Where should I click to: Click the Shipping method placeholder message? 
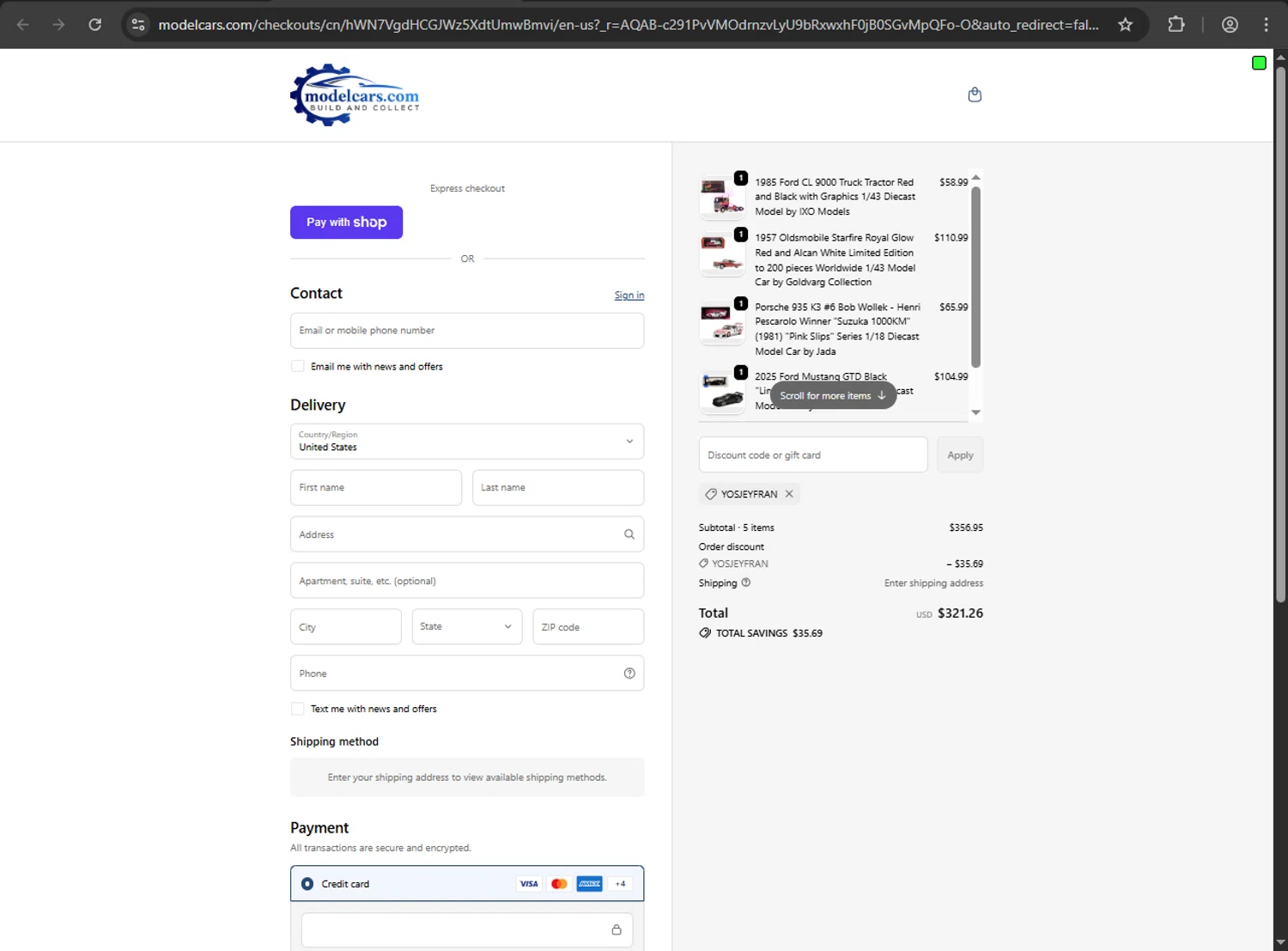coord(467,777)
